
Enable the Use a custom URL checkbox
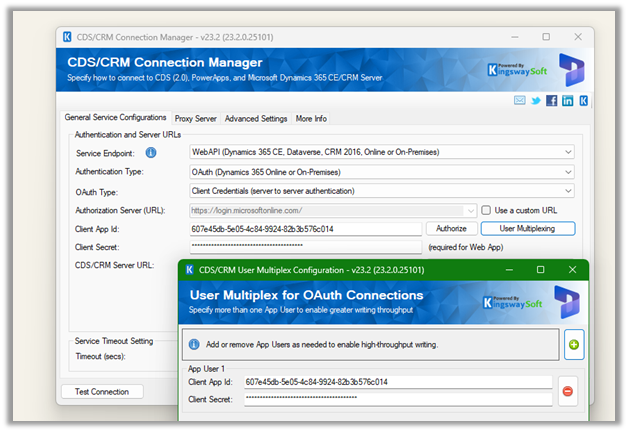pos(487,210)
